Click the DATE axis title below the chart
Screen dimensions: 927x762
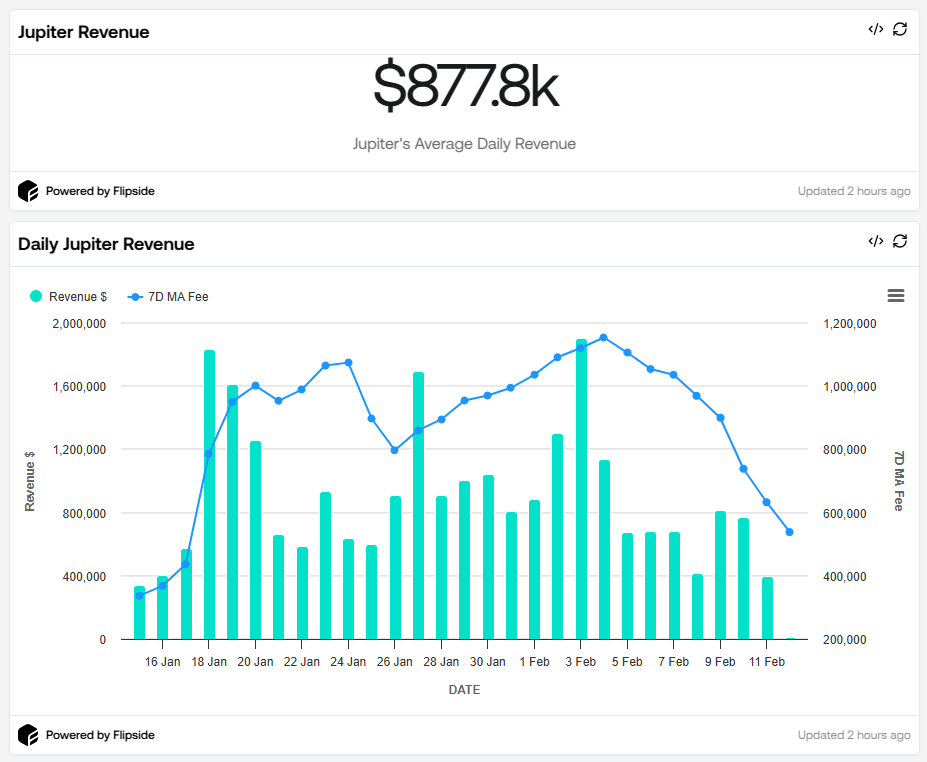464,689
